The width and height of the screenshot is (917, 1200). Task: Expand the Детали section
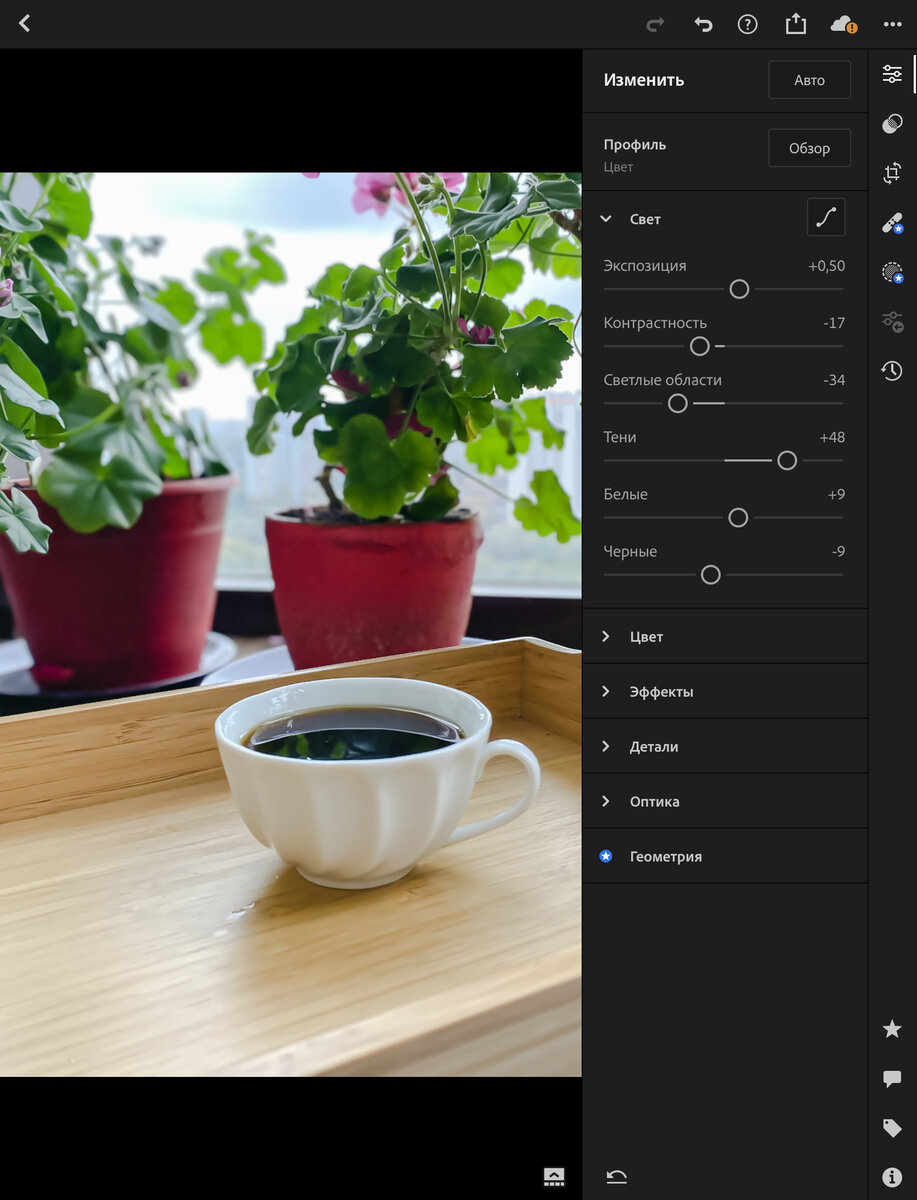pos(725,746)
